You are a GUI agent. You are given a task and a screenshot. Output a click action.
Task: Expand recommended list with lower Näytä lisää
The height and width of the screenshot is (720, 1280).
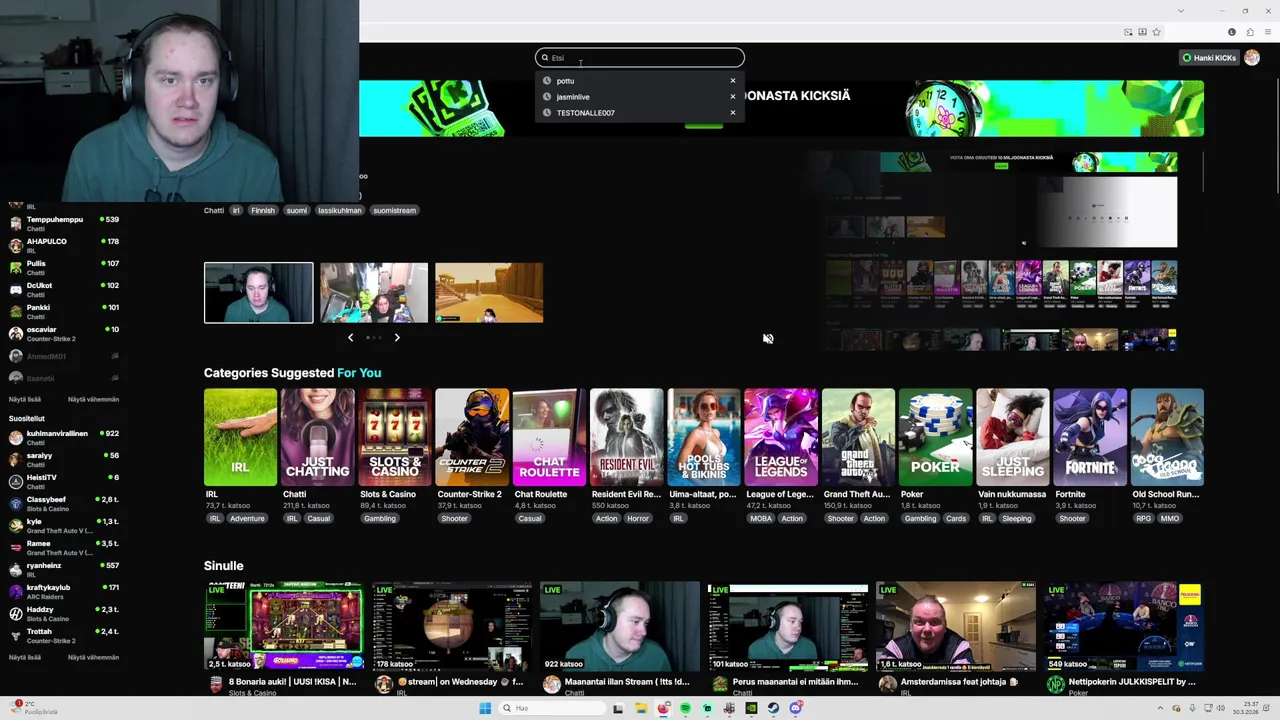[x=25, y=657]
